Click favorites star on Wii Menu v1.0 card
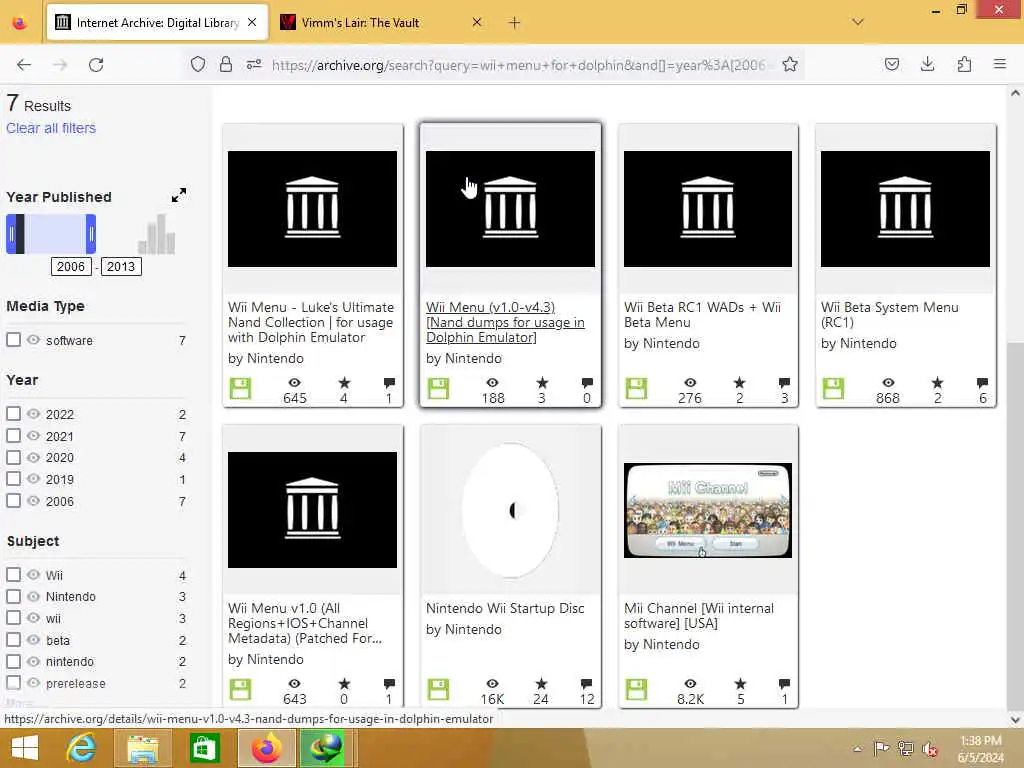1024x768 pixels. (x=344, y=684)
